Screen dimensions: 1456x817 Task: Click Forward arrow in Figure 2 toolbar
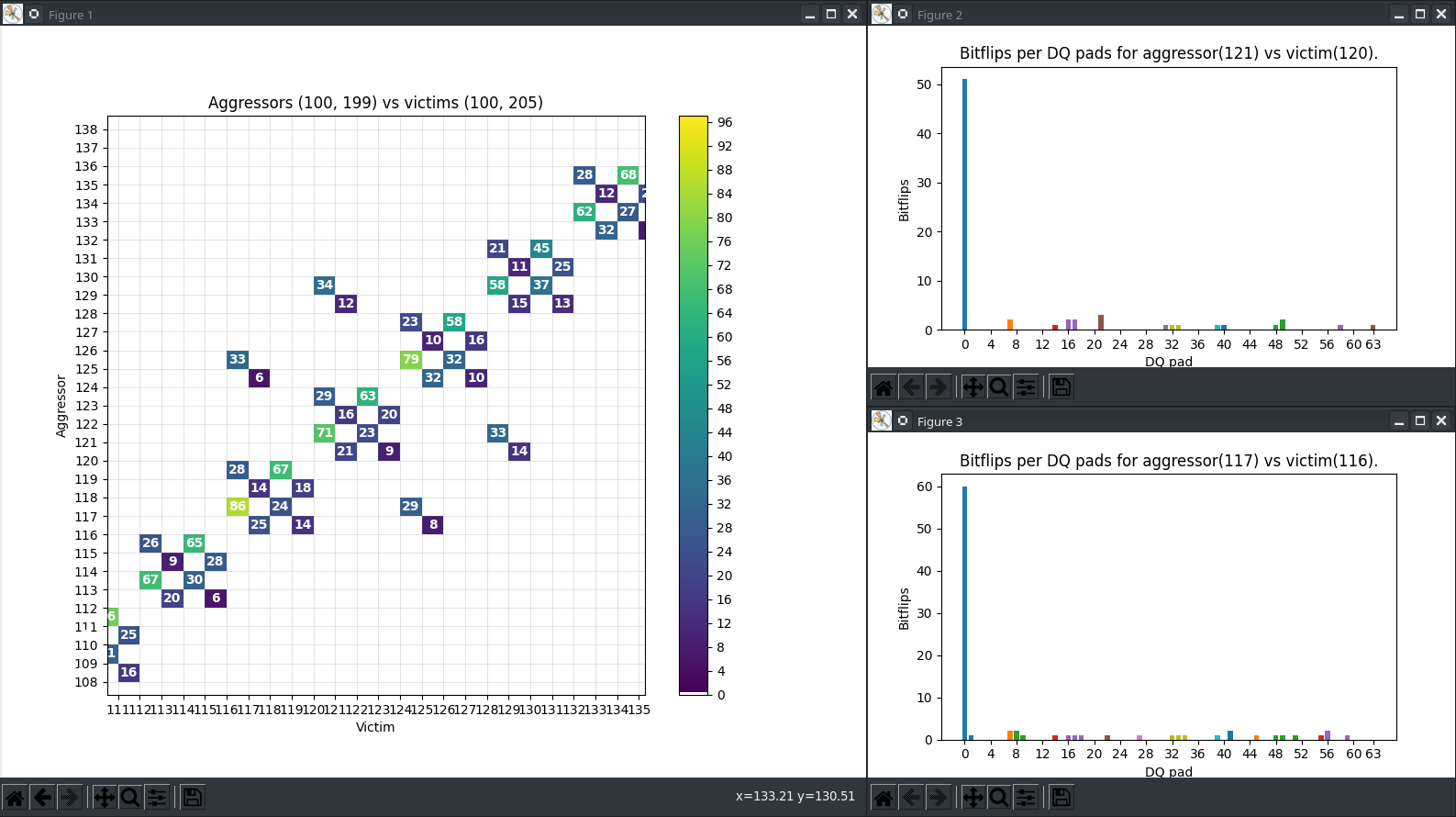pyautogui.click(x=938, y=387)
